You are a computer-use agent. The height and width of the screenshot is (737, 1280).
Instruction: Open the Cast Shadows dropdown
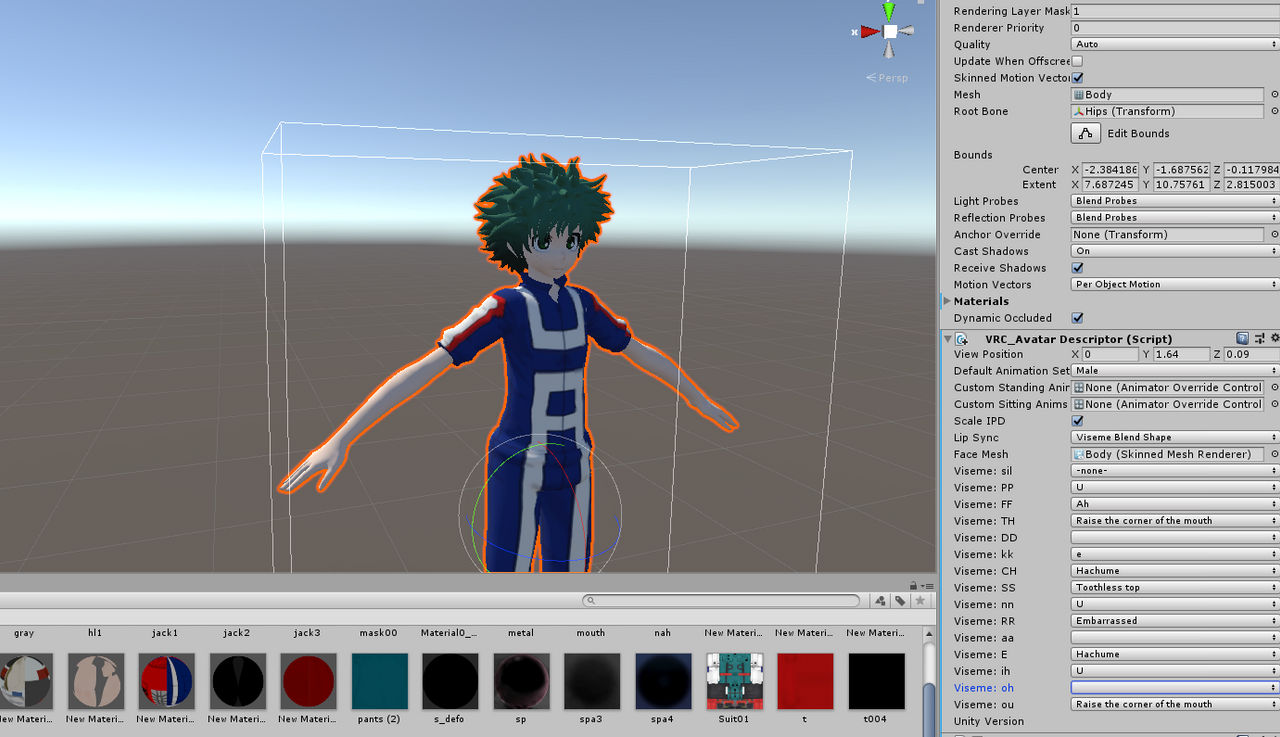[x=1175, y=251]
